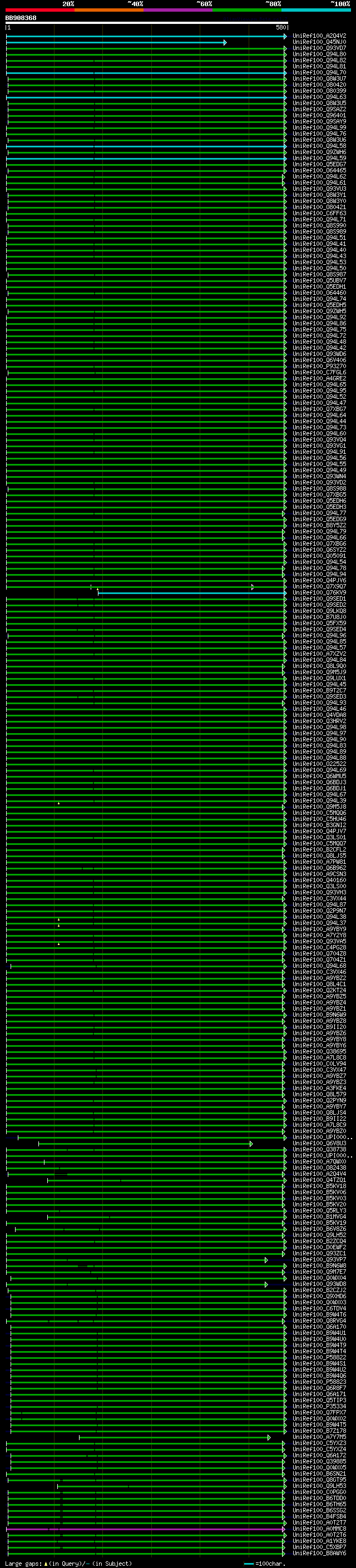Click the hit label UniRef100_B8AWY6
Viewport: 356px width, 1568px height.
[x=319, y=1554]
